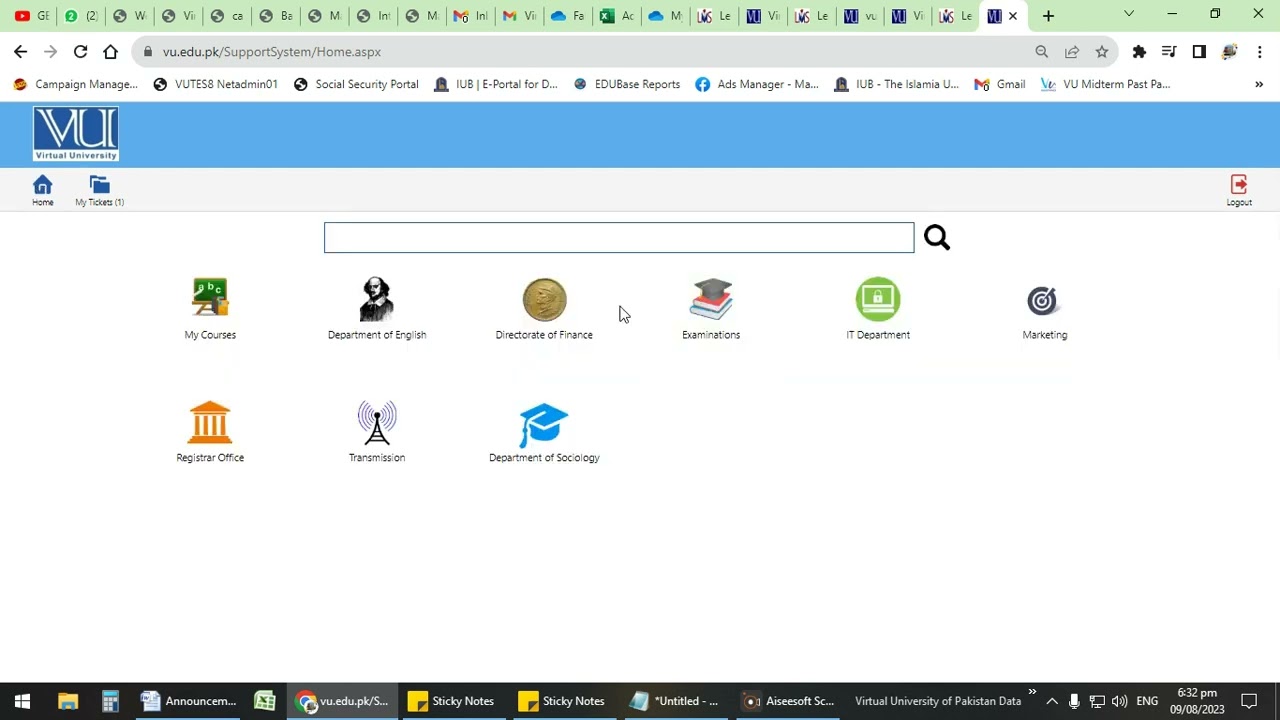Image resolution: width=1280 pixels, height=720 pixels.
Task: Open Campaign Manager bookmark
Action: pyautogui.click(x=75, y=84)
